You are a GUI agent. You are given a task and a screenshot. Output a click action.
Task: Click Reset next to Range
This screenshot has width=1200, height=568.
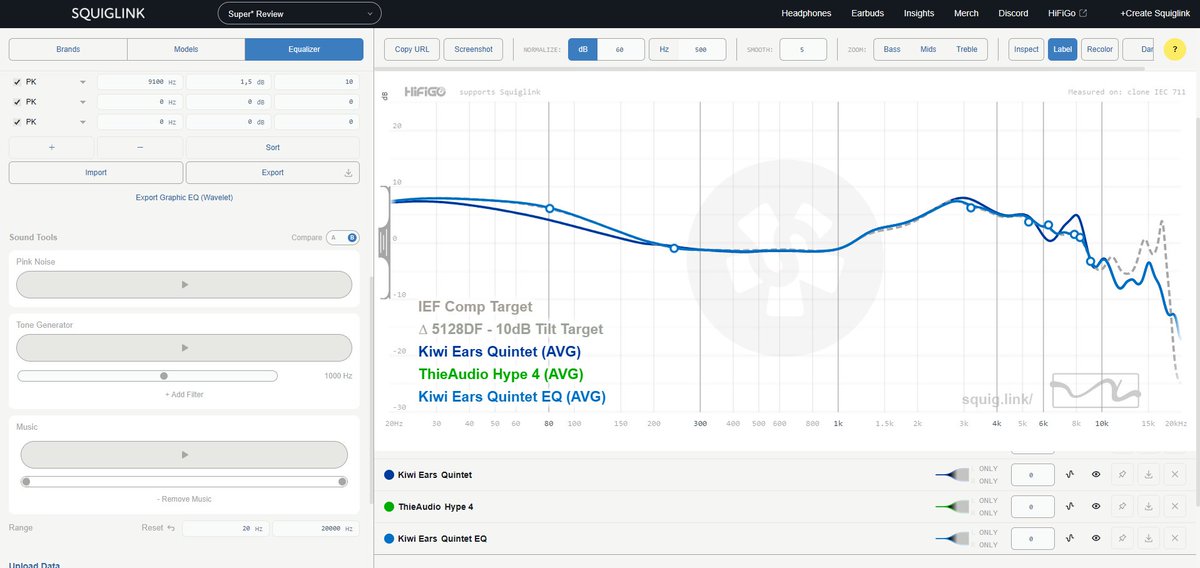tap(158, 528)
